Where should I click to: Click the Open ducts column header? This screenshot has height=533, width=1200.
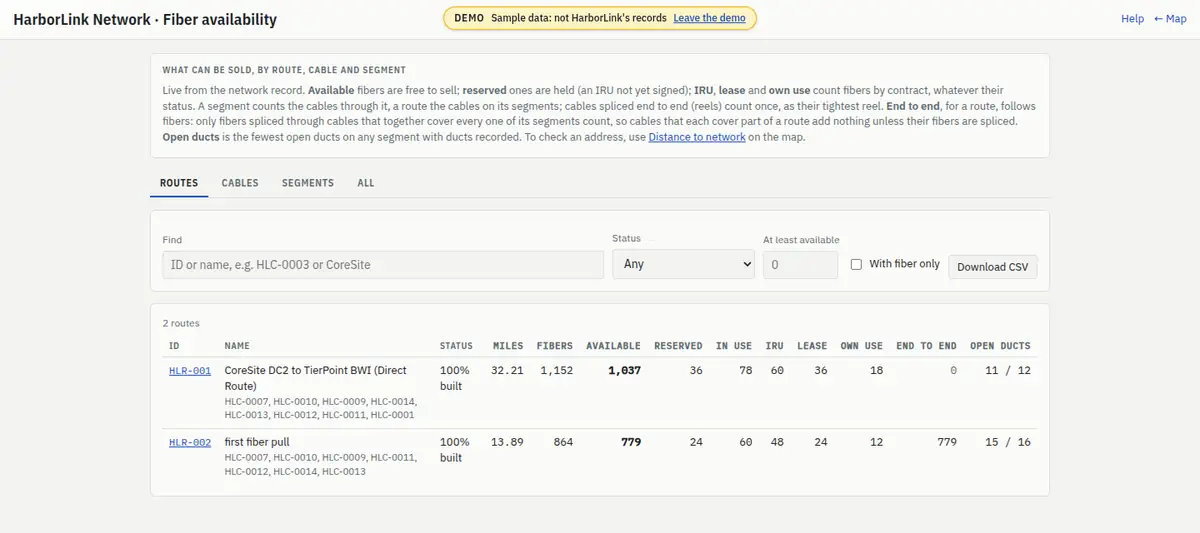tap(1000, 346)
